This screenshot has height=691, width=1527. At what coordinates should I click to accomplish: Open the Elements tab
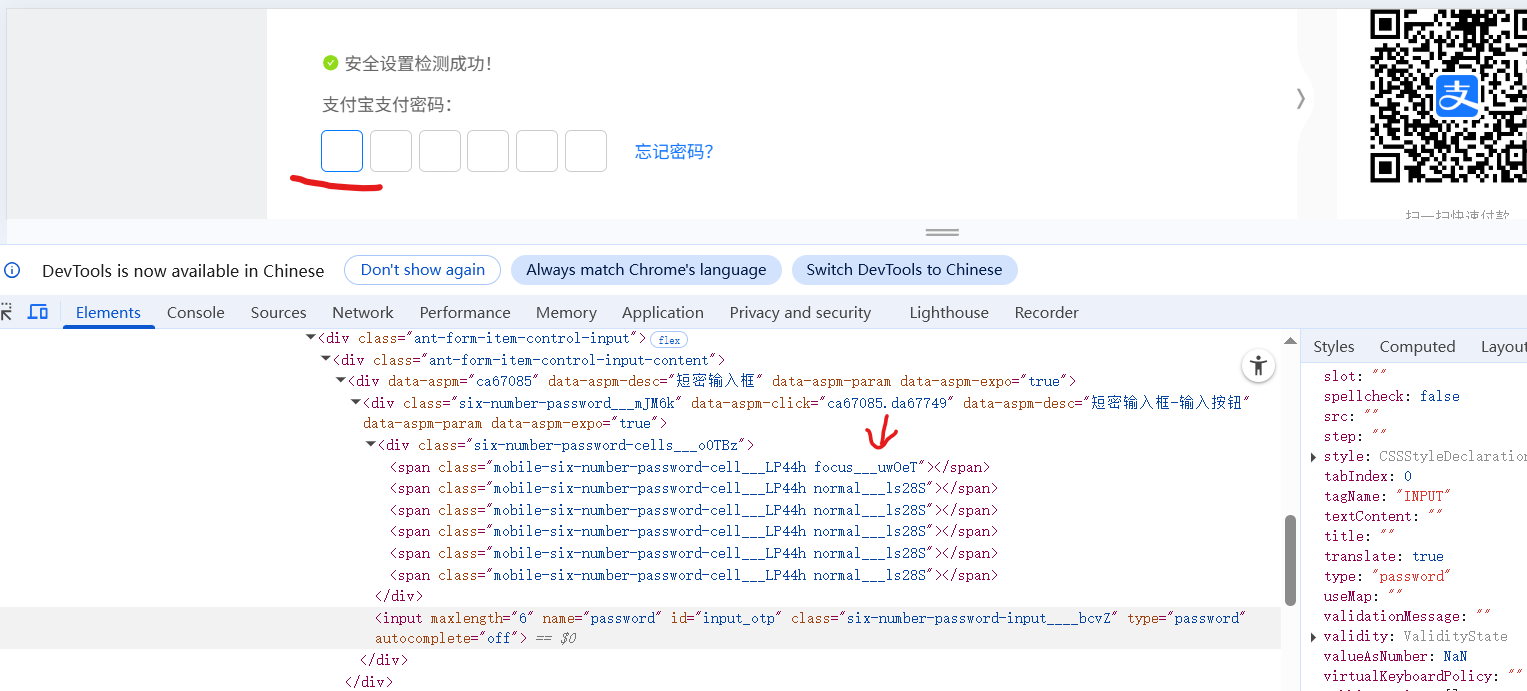point(108,312)
